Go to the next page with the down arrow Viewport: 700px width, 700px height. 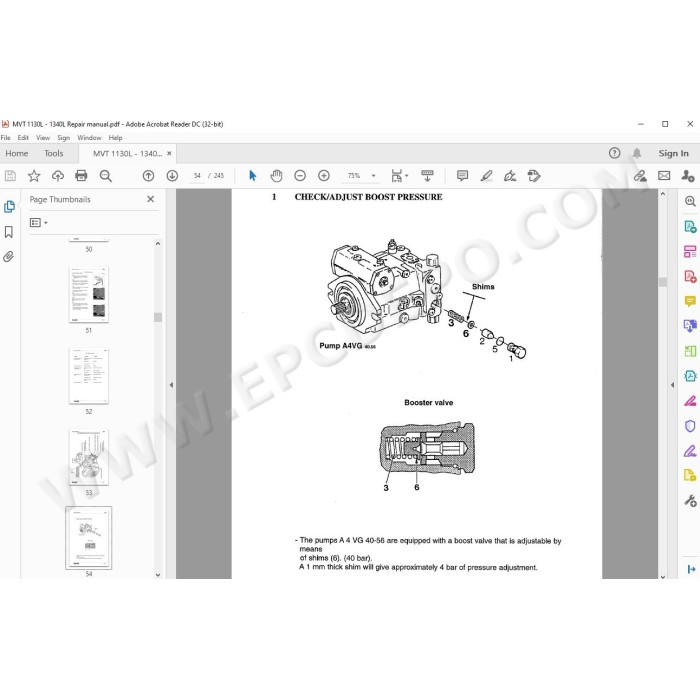(172, 176)
